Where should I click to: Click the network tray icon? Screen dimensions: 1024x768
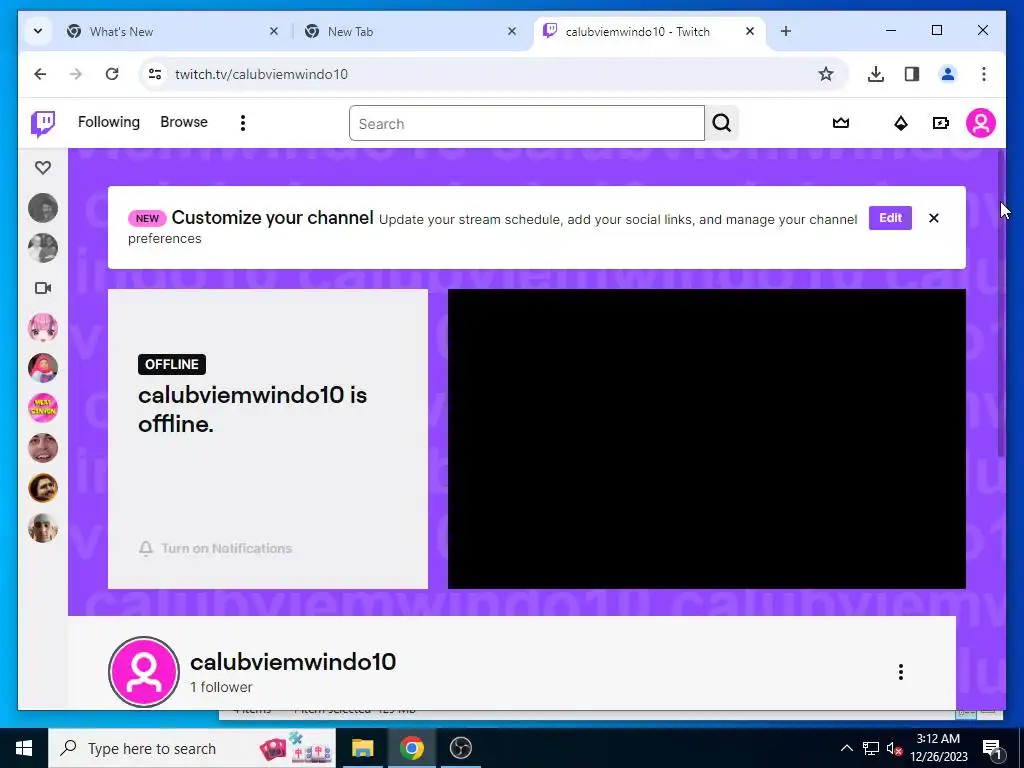[x=871, y=748]
